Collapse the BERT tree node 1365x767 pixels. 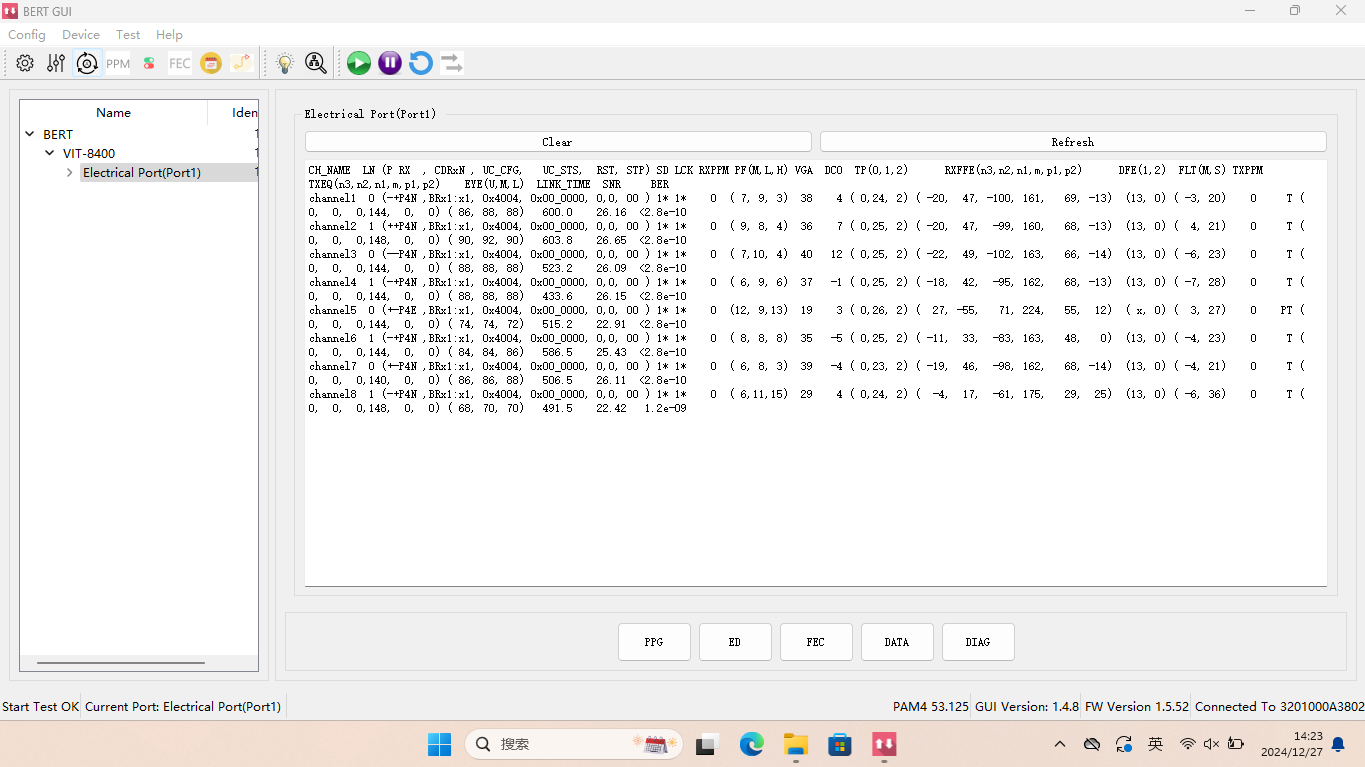tap(31, 134)
